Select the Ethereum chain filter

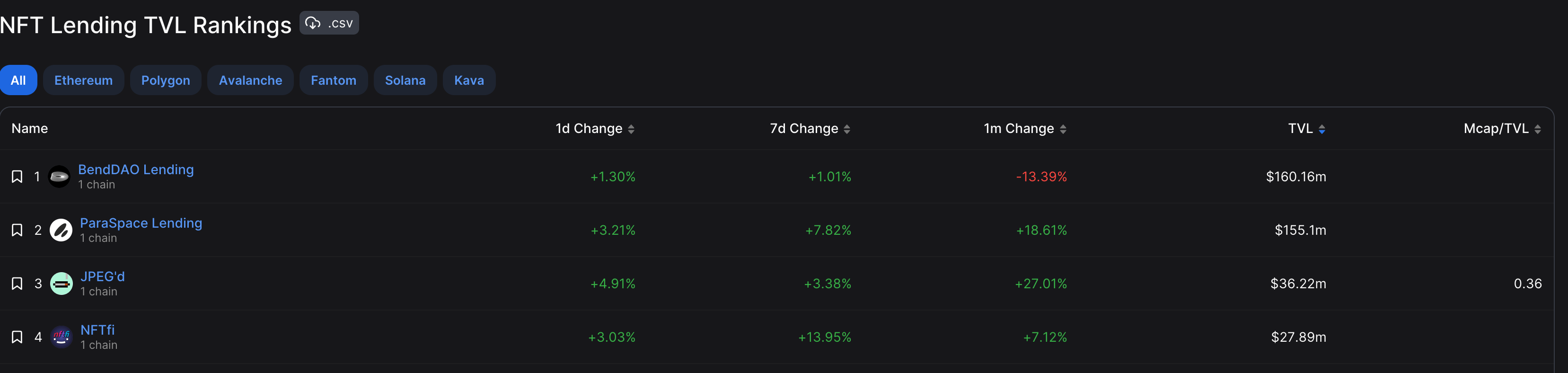83,80
